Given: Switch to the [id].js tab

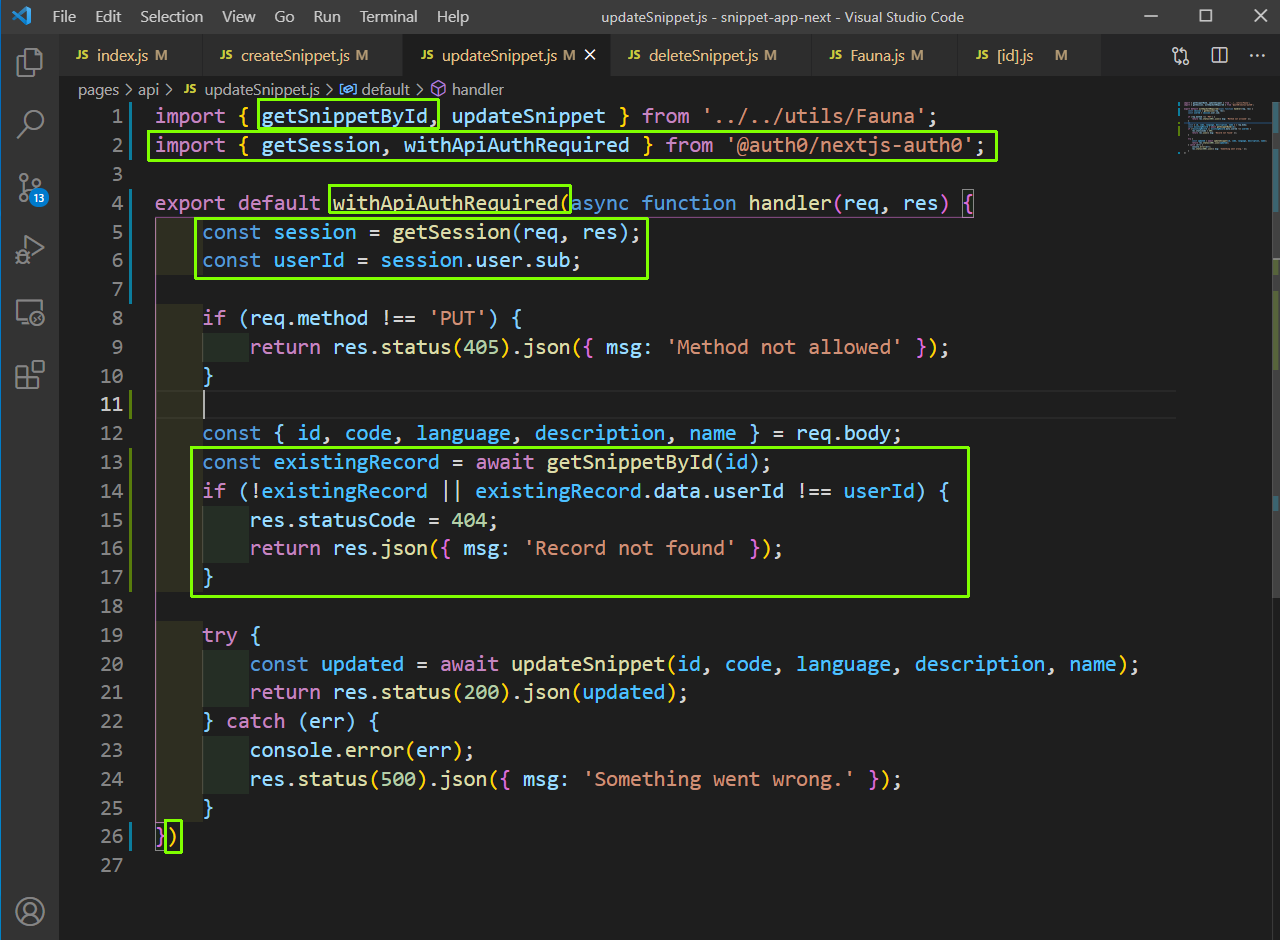Looking at the screenshot, I should [x=1031, y=56].
